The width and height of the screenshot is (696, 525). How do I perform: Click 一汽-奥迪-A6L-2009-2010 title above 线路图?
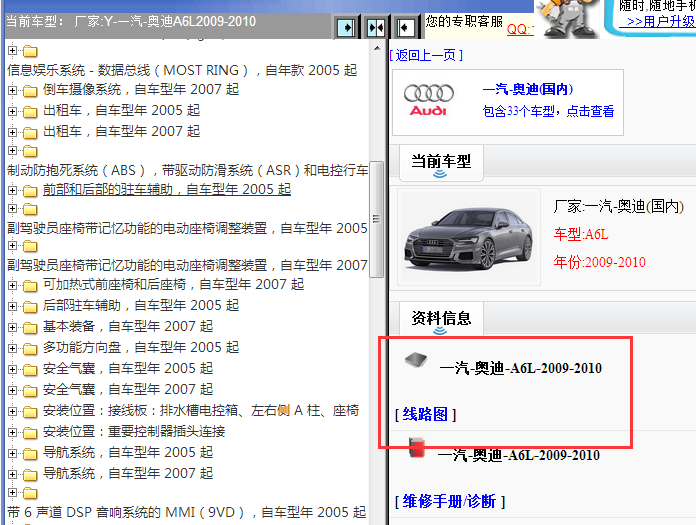click(x=520, y=368)
